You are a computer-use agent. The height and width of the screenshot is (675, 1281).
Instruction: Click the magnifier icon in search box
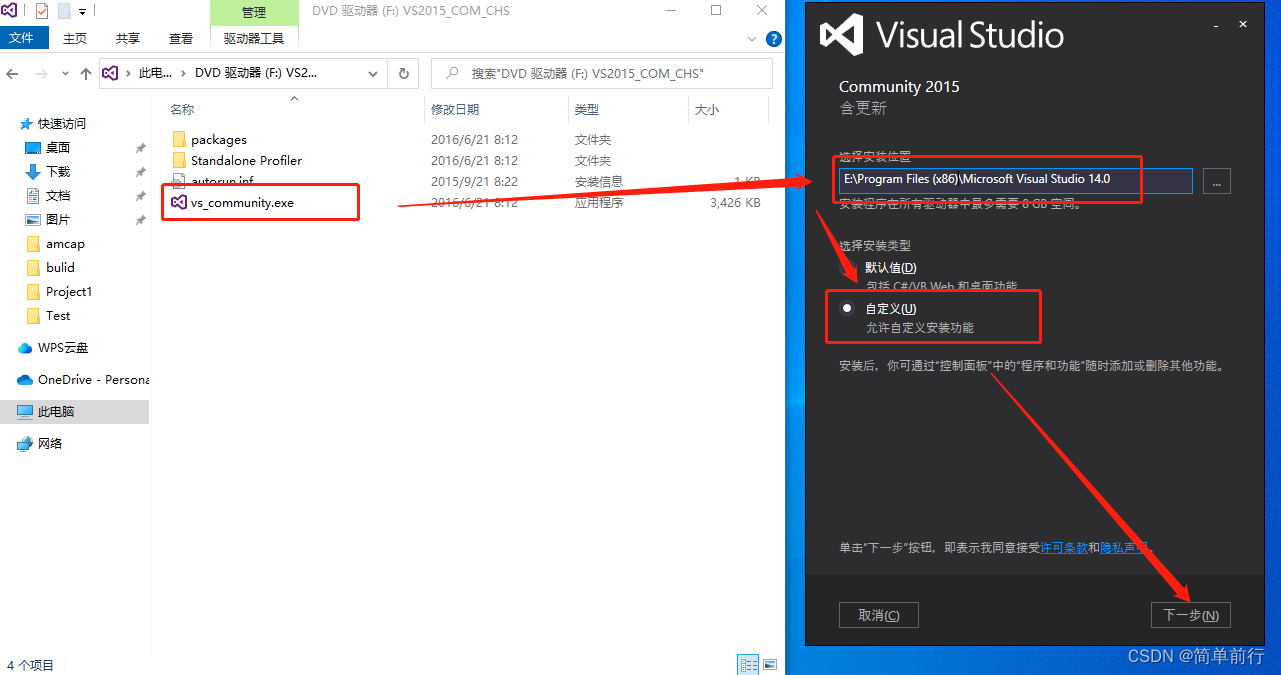coord(453,74)
